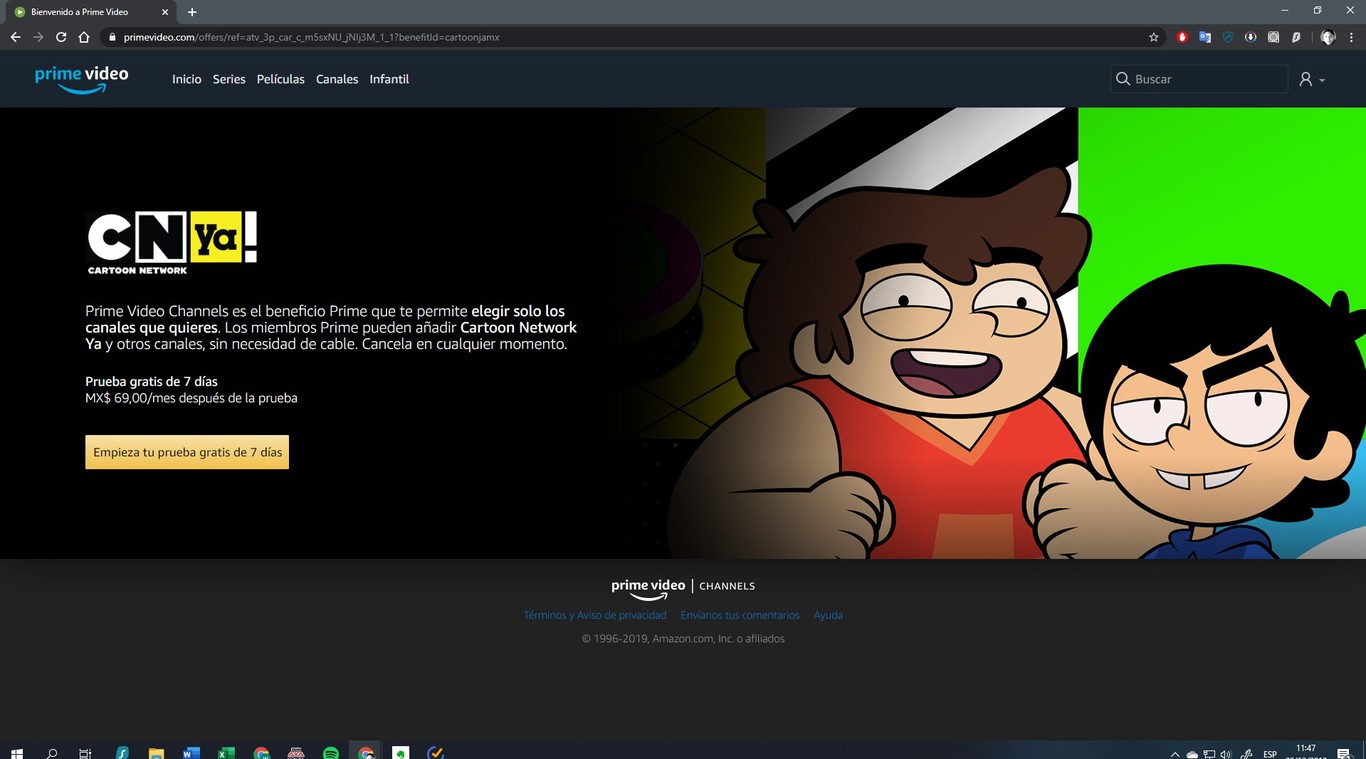Open the grey chip-shaped extension

pyautogui.click(x=1273, y=37)
